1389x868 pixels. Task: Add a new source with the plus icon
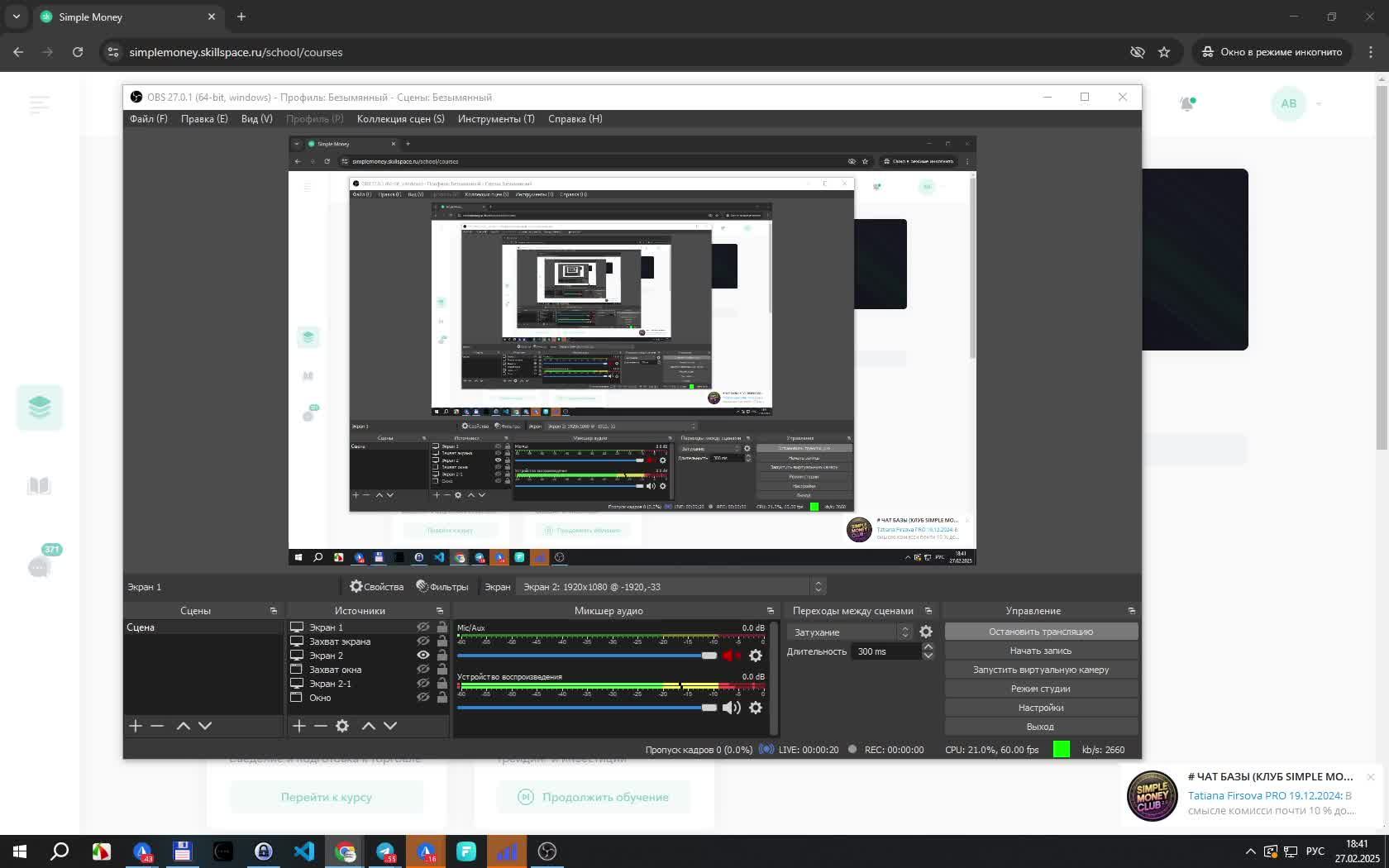pos(299,726)
